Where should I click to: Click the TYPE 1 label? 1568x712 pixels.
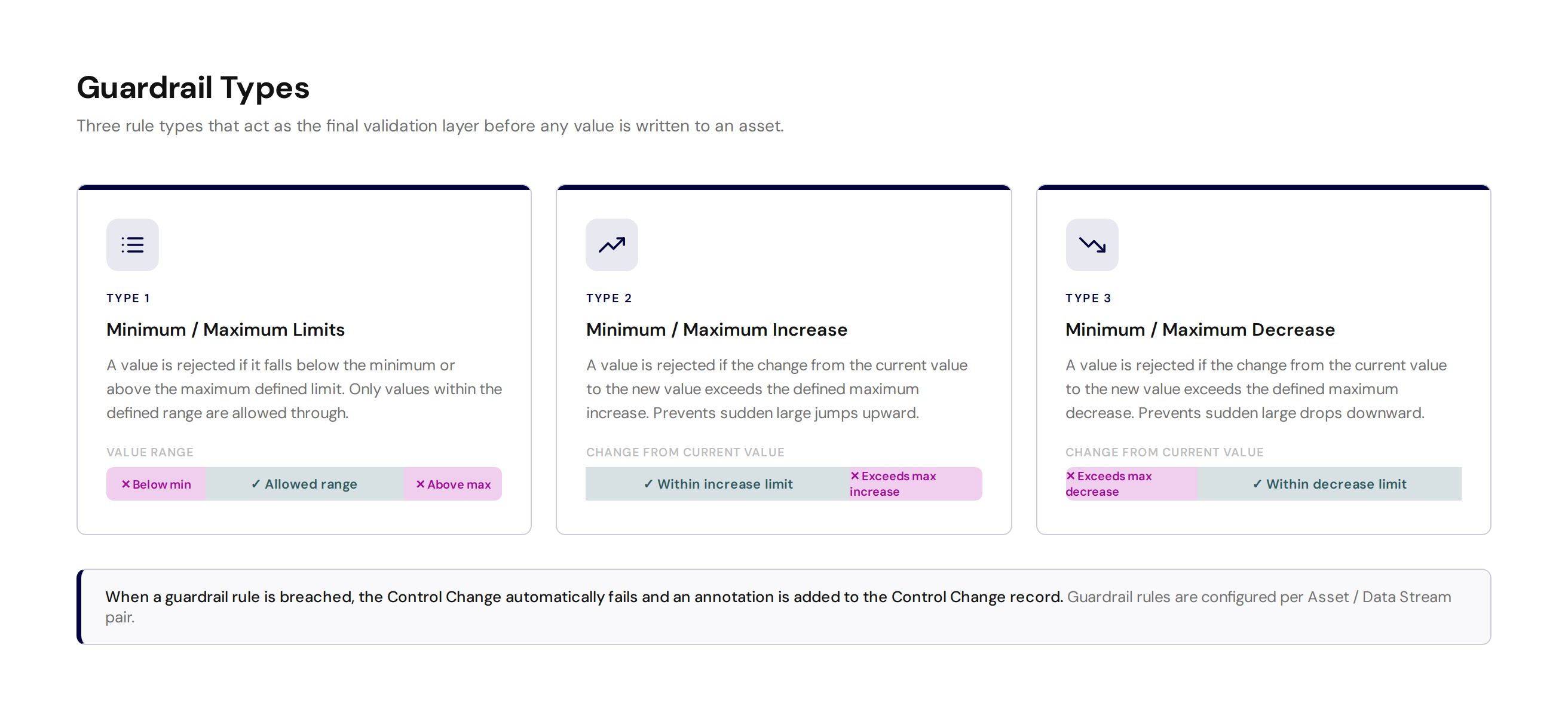pos(128,298)
